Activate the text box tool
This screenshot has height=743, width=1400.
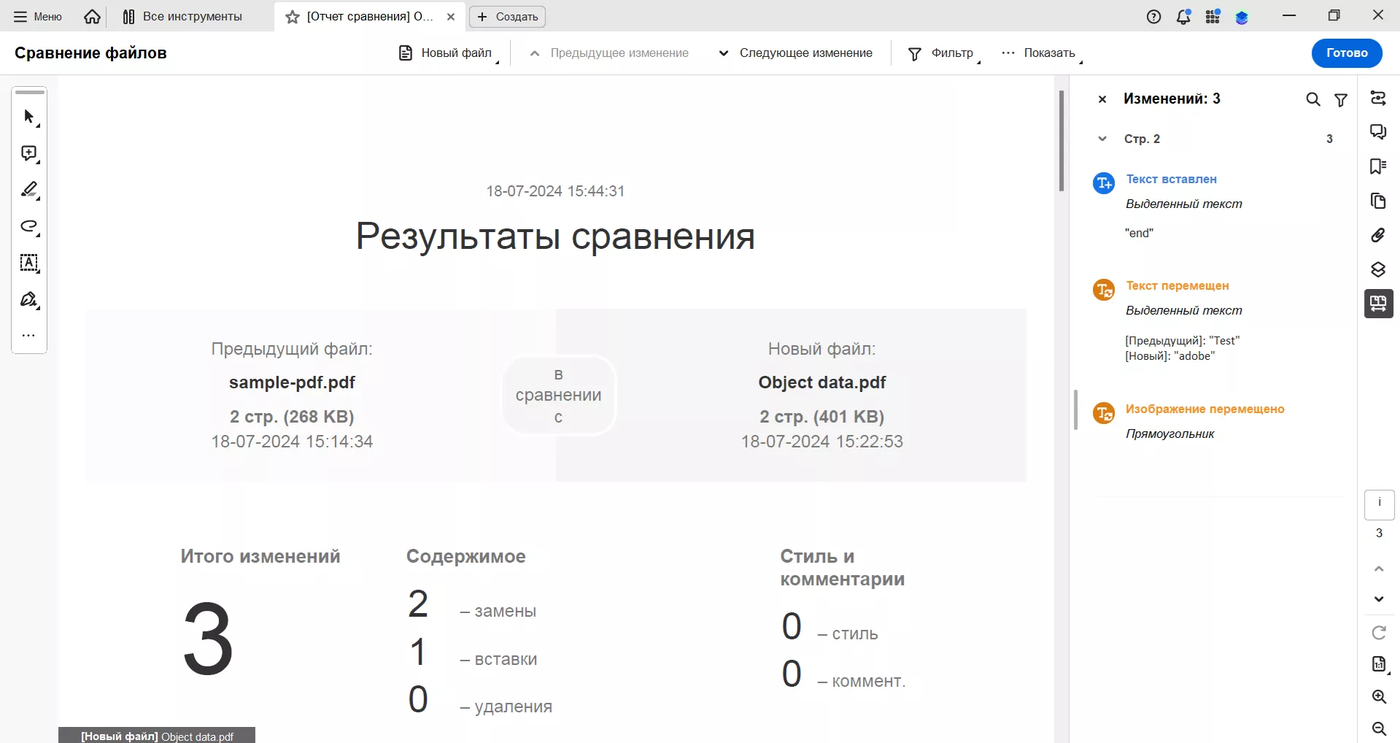(29, 263)
